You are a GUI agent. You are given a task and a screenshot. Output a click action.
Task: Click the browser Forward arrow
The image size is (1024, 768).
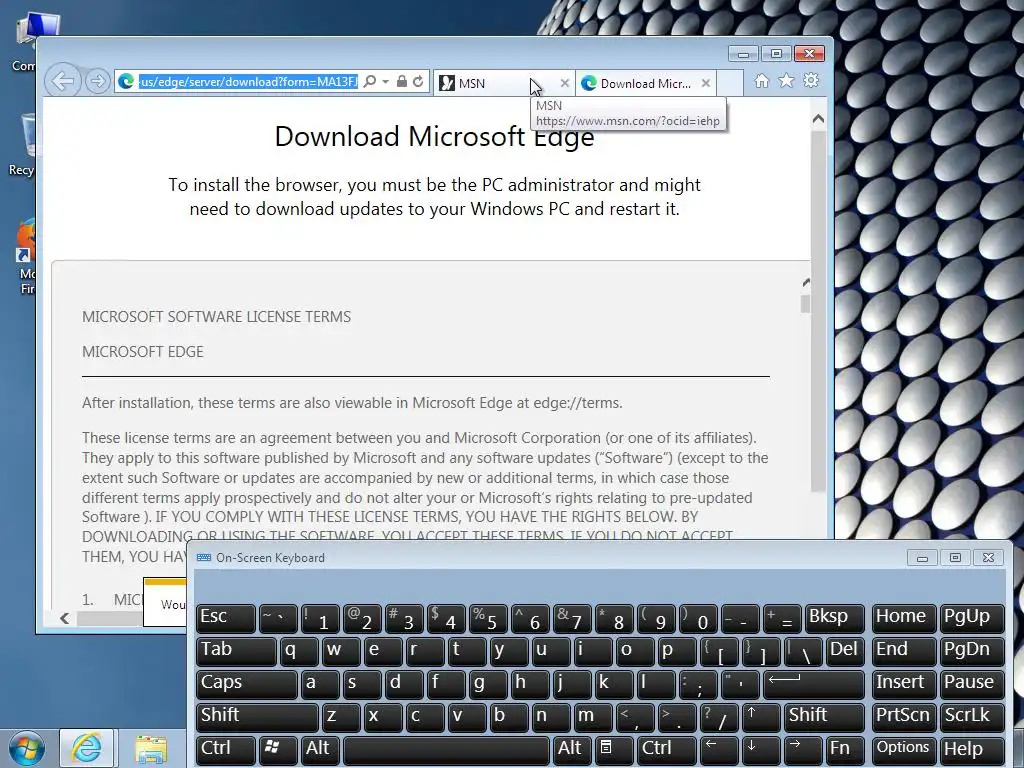tap(97, 81)
